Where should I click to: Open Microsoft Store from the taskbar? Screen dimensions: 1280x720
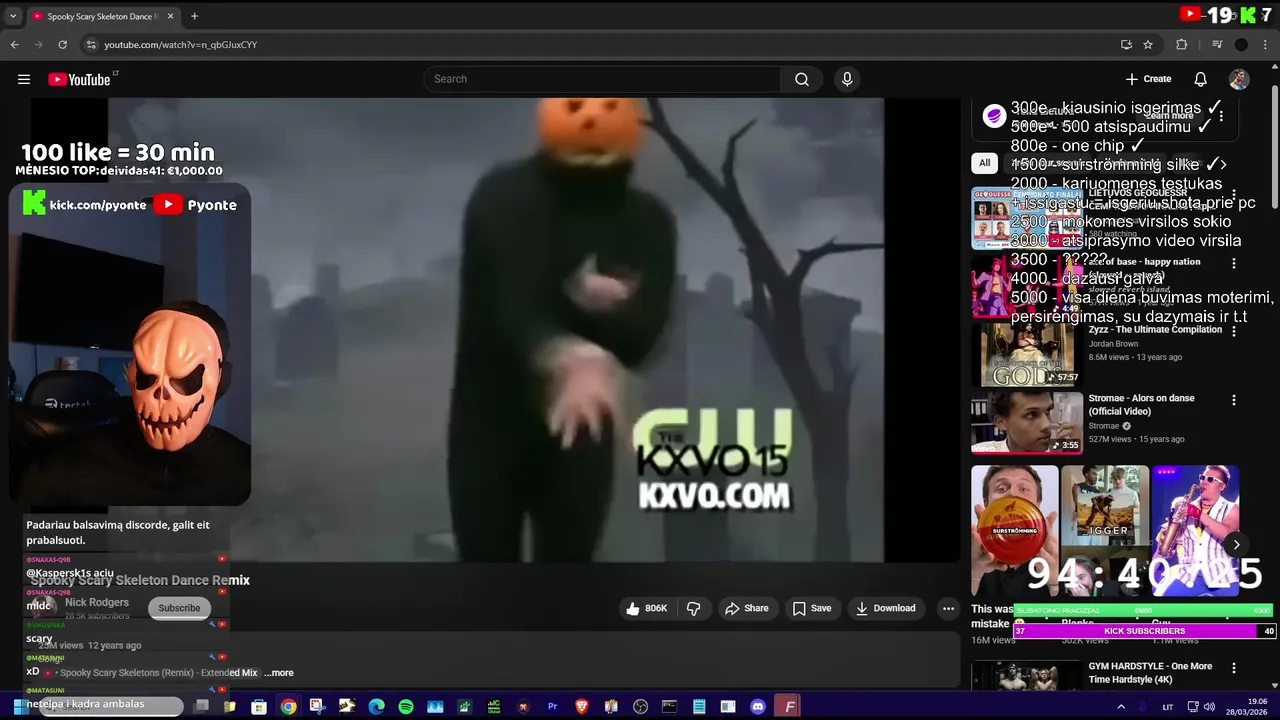click(259, 707)
